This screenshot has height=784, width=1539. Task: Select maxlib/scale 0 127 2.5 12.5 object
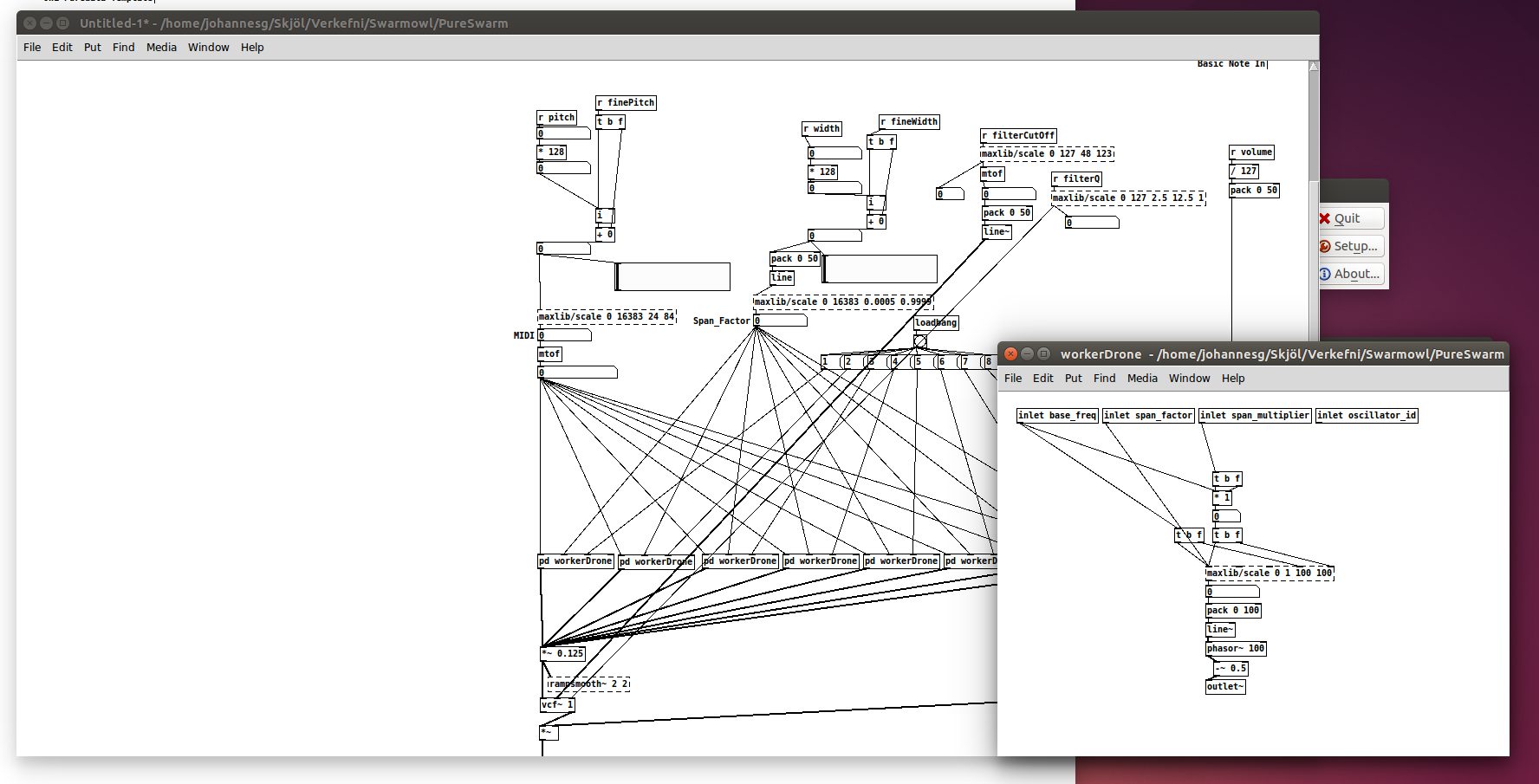click(x=1128, y=198)
